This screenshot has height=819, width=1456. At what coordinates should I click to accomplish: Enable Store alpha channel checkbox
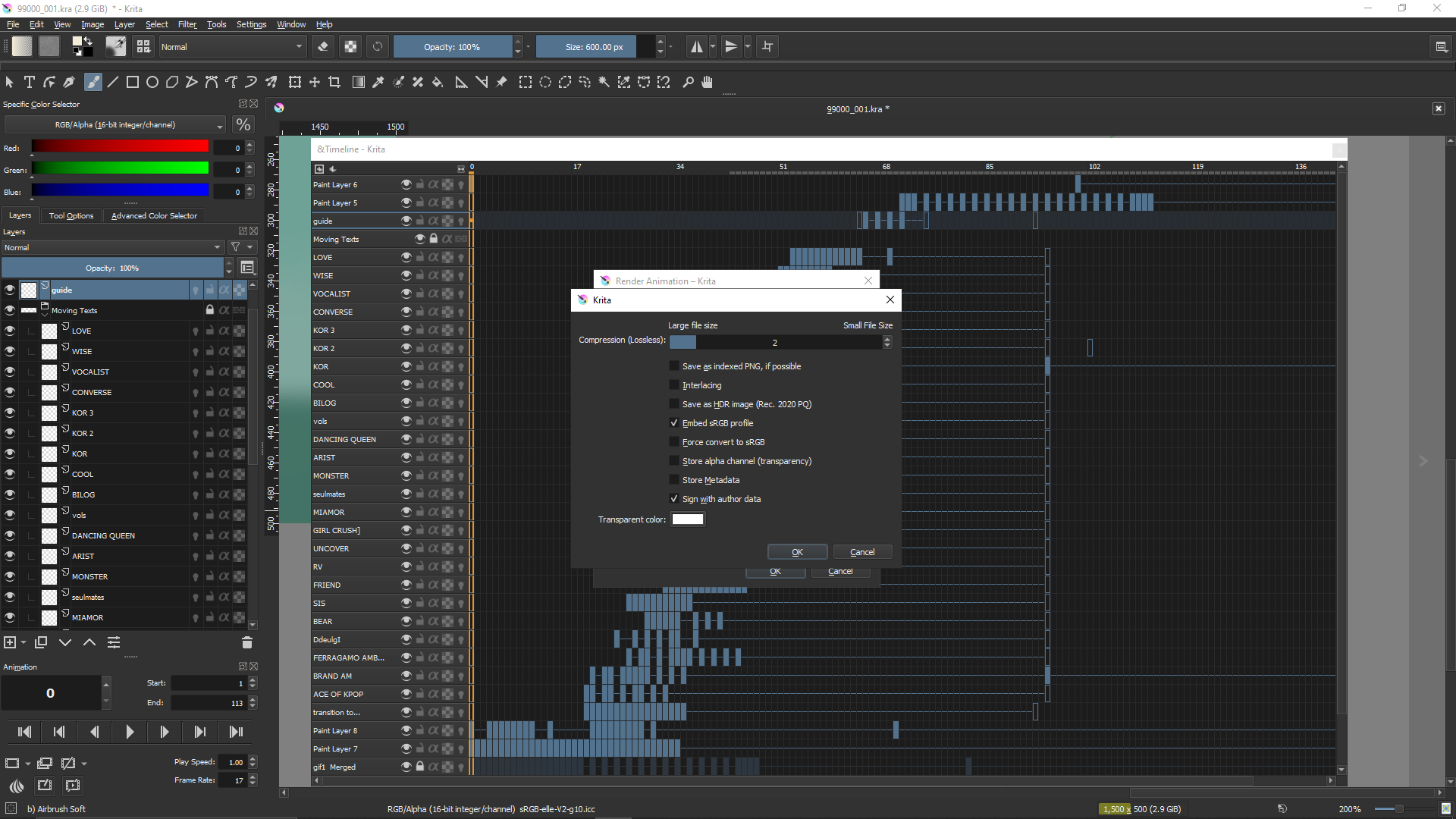674,461
